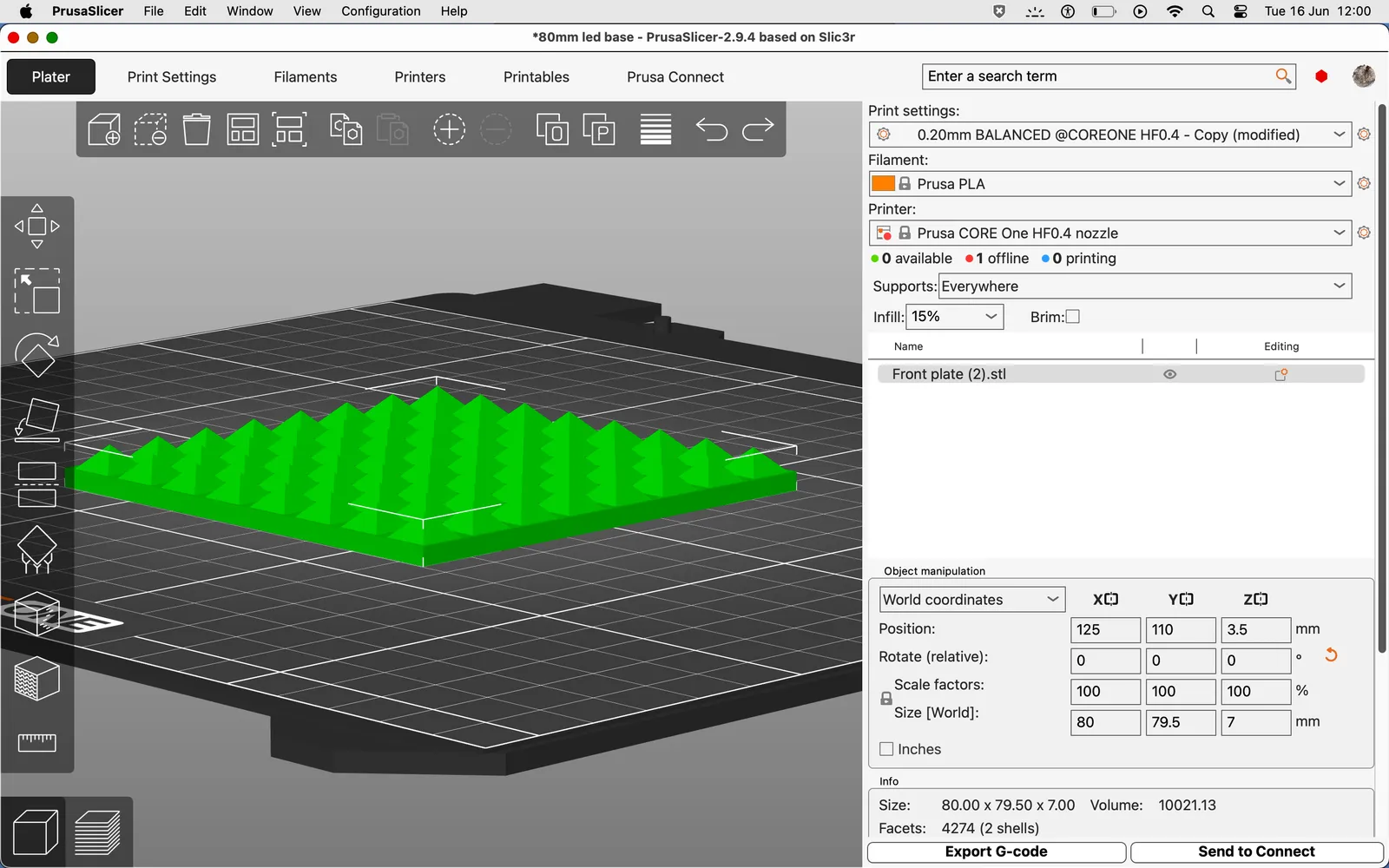Click the Size Z field showing 7

[1256, 722]
